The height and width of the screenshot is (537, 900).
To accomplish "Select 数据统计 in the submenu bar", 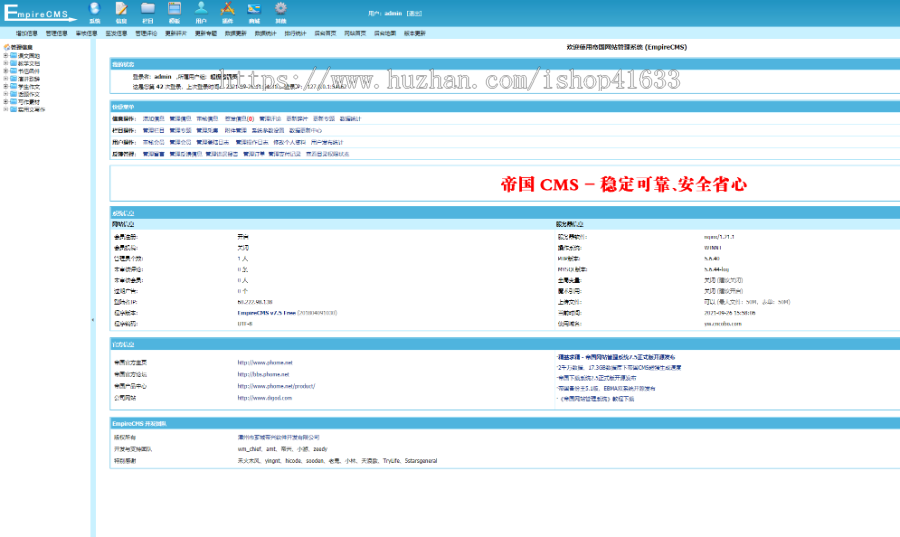I will pos(265,33).
